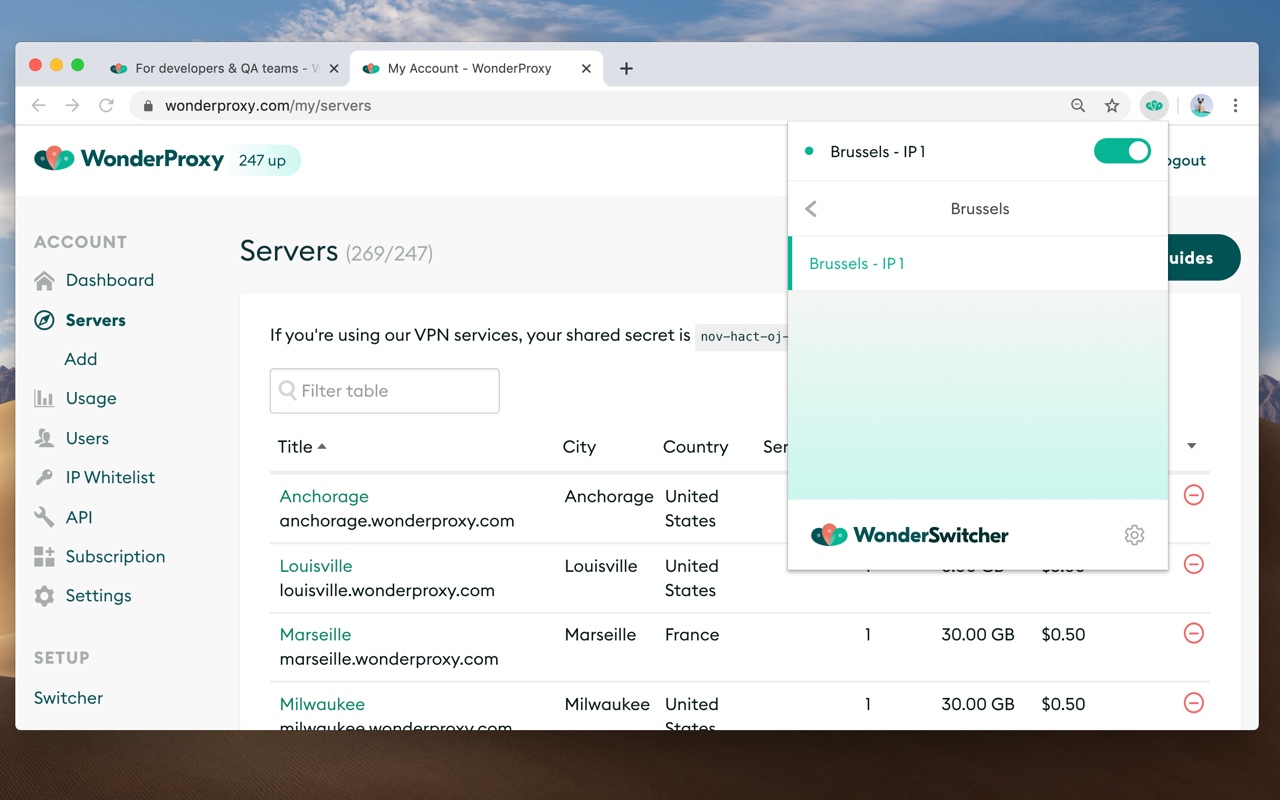
Task: Close the For developers & QA teams tab
Action: coord(334,68)
